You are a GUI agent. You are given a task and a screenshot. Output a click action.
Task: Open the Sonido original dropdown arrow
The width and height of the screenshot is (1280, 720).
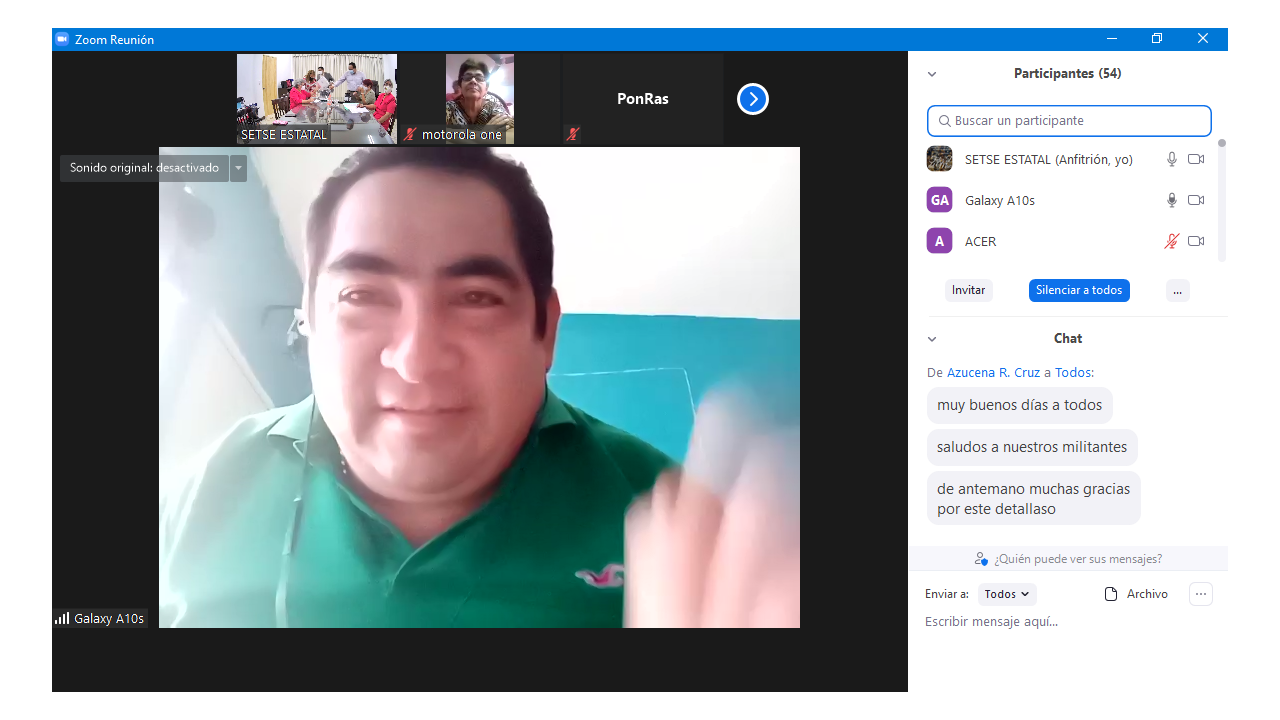pyautogui.click(x=238, y=168)
